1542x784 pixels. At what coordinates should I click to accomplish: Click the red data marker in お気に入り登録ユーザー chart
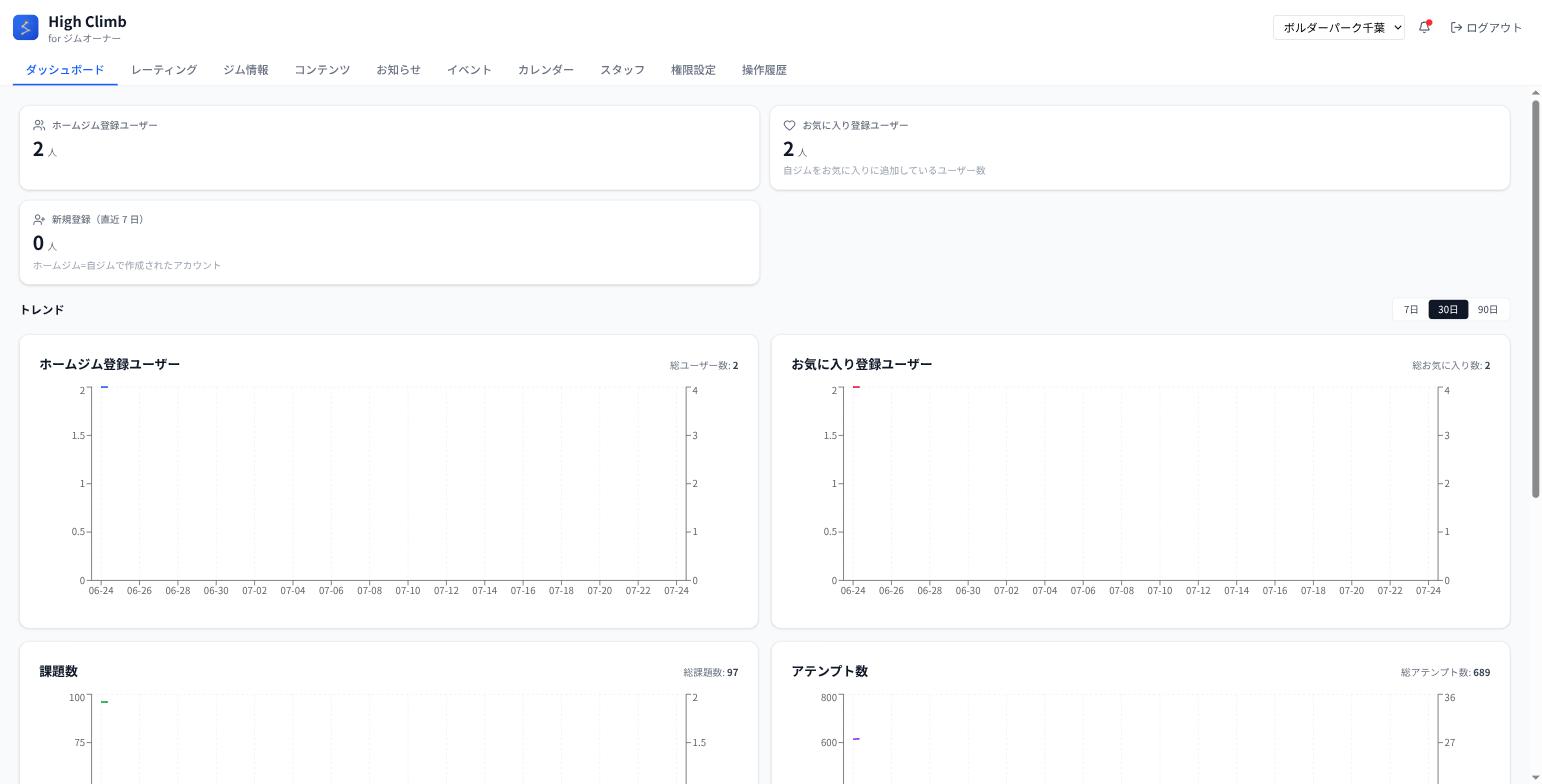click(856, 387)
